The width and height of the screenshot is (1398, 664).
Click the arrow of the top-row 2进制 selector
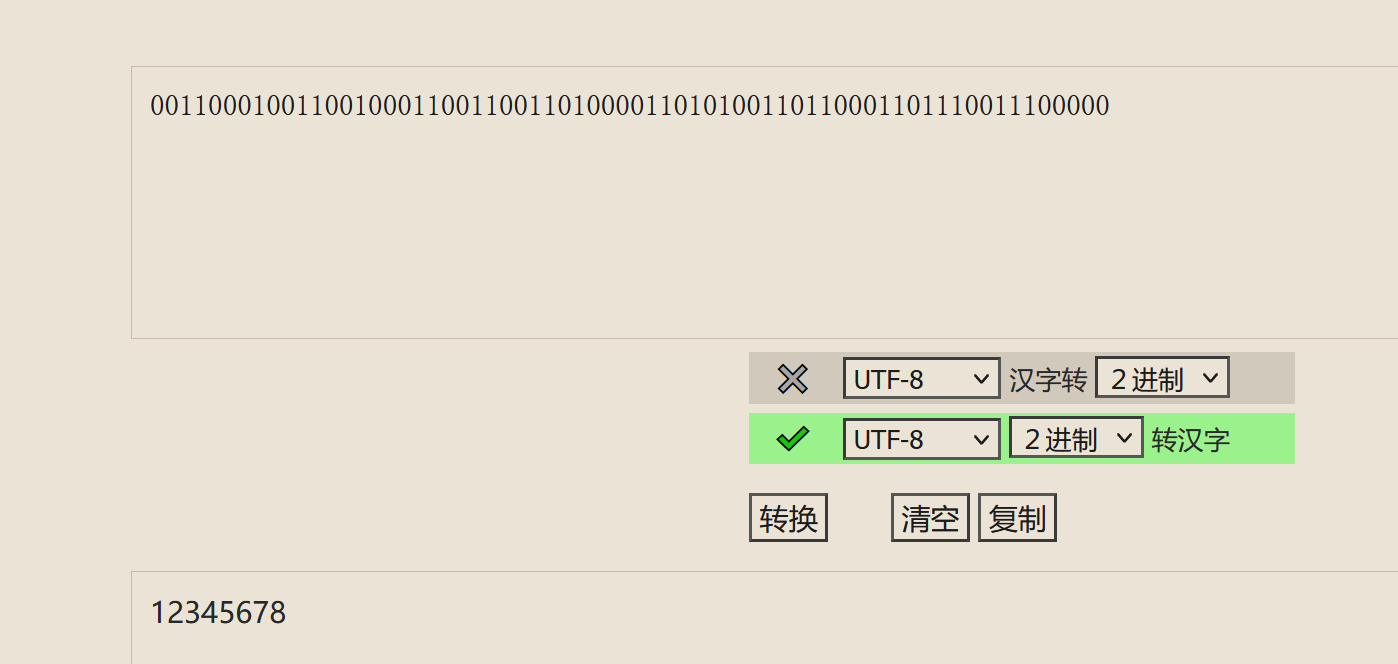pyautogui.click(x=1211, y=378)
